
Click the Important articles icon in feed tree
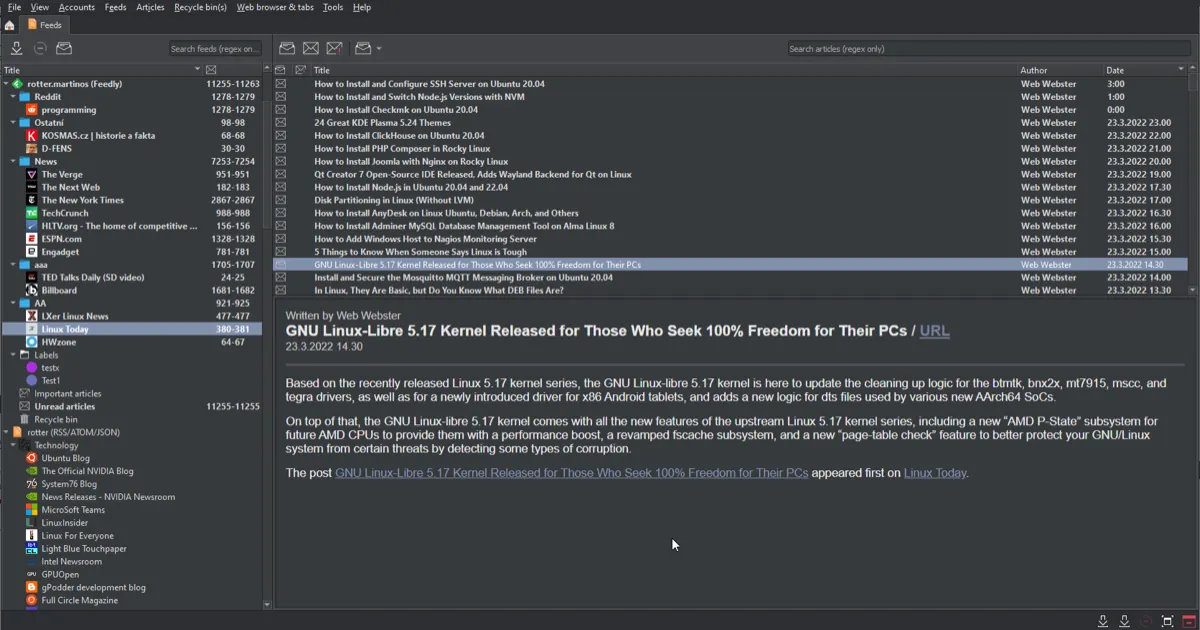tap(25, 393)
